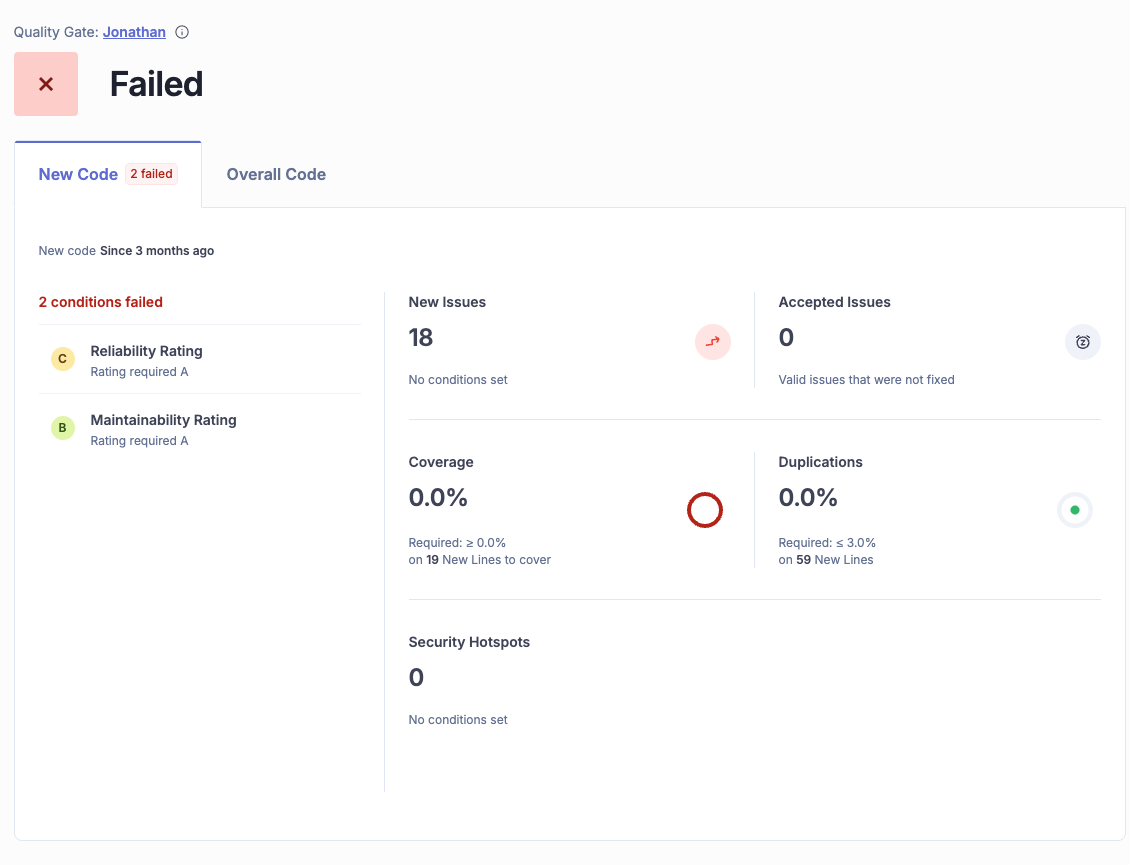Click the red Failed status X icon
Screen dimensions: 1130x865
point(46,84)
